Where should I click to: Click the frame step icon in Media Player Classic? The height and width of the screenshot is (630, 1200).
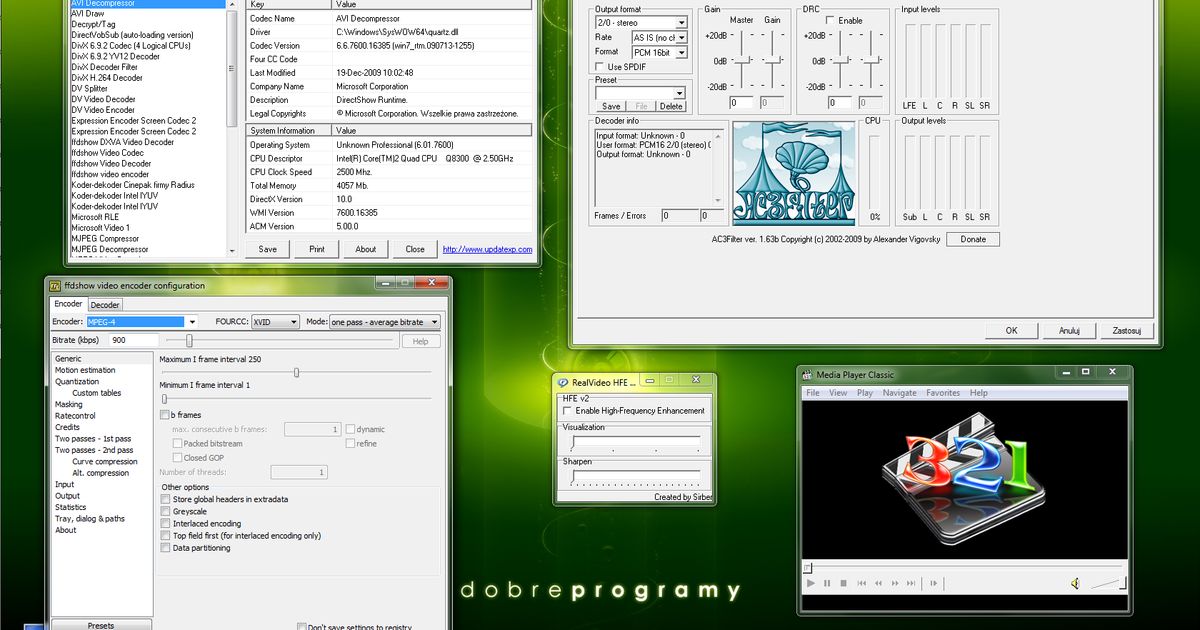pyautogui.click(x=933, y=583)
